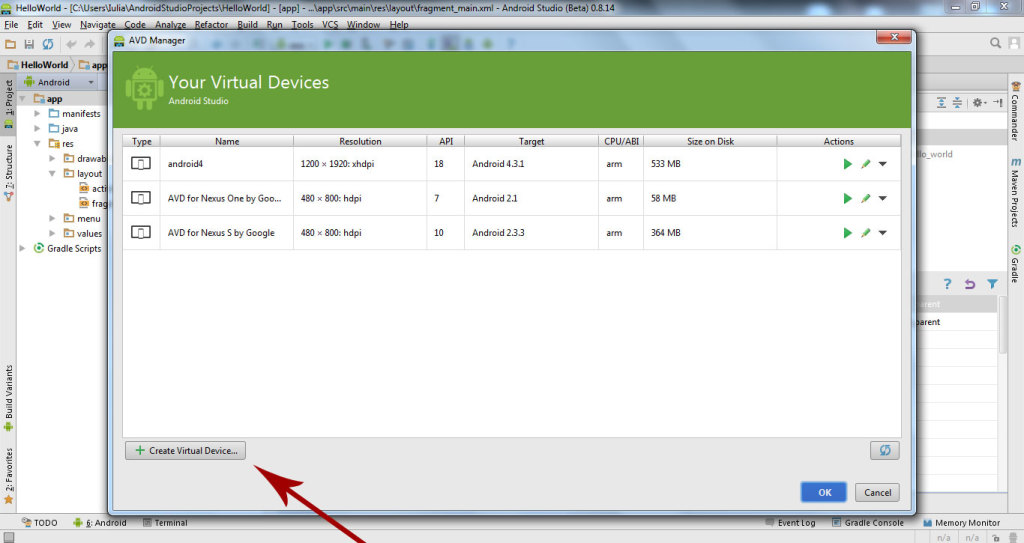The height and width of the screenshot is (543, 1024).
Task: Expand the java folder
Action: [37, 129]
